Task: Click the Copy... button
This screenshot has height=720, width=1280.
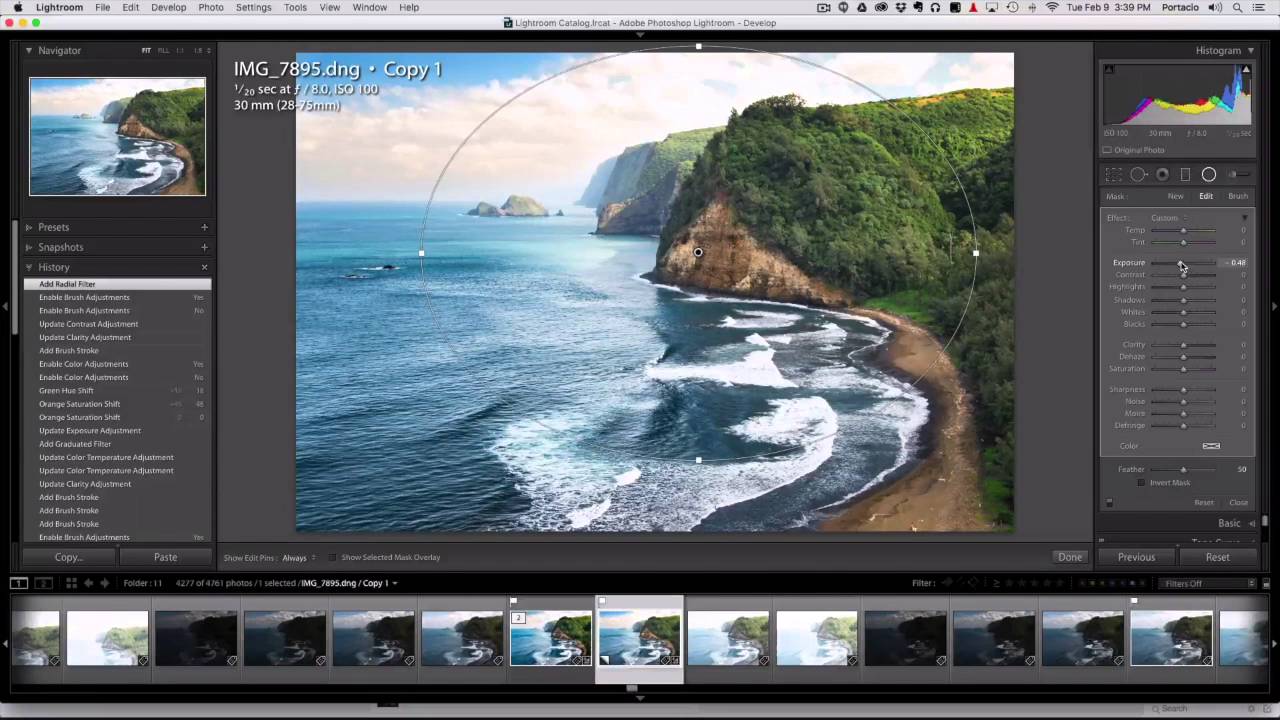Action: tap(69, 557)
